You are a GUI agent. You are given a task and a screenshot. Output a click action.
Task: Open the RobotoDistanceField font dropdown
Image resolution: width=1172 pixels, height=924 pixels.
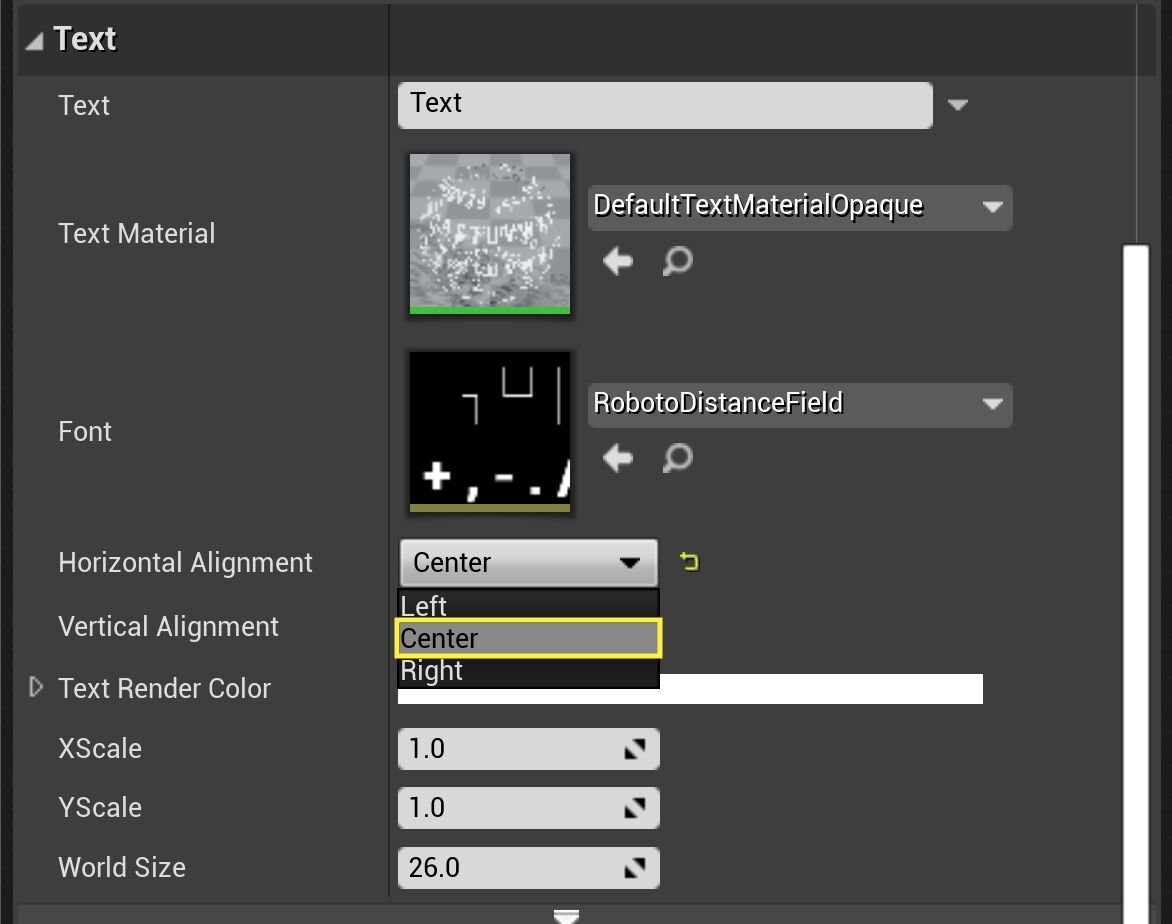991,405
